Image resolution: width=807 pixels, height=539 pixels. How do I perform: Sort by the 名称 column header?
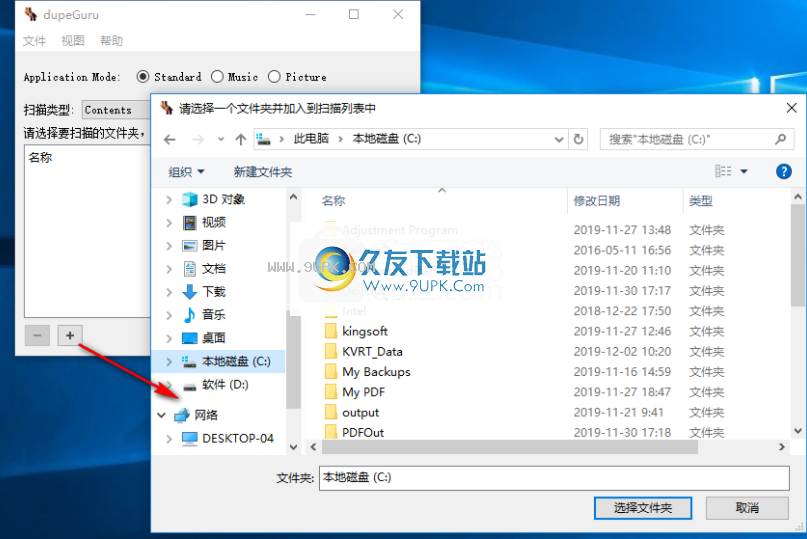pos(334,201)
